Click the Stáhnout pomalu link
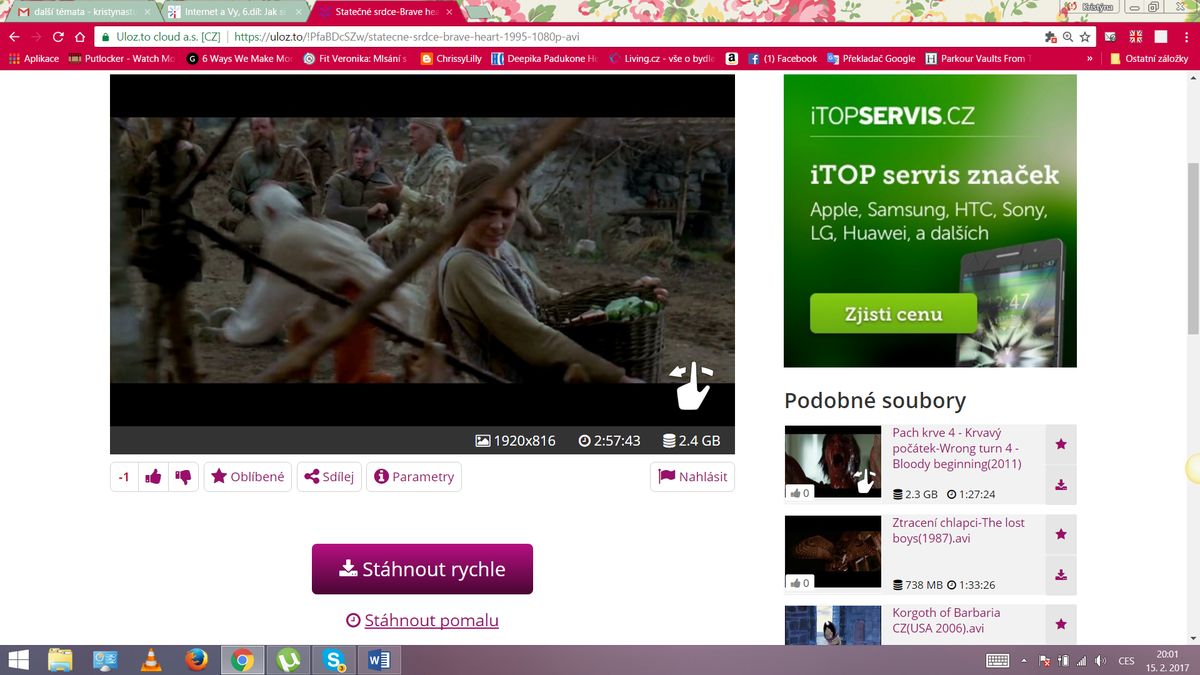 tap(431, 620)
